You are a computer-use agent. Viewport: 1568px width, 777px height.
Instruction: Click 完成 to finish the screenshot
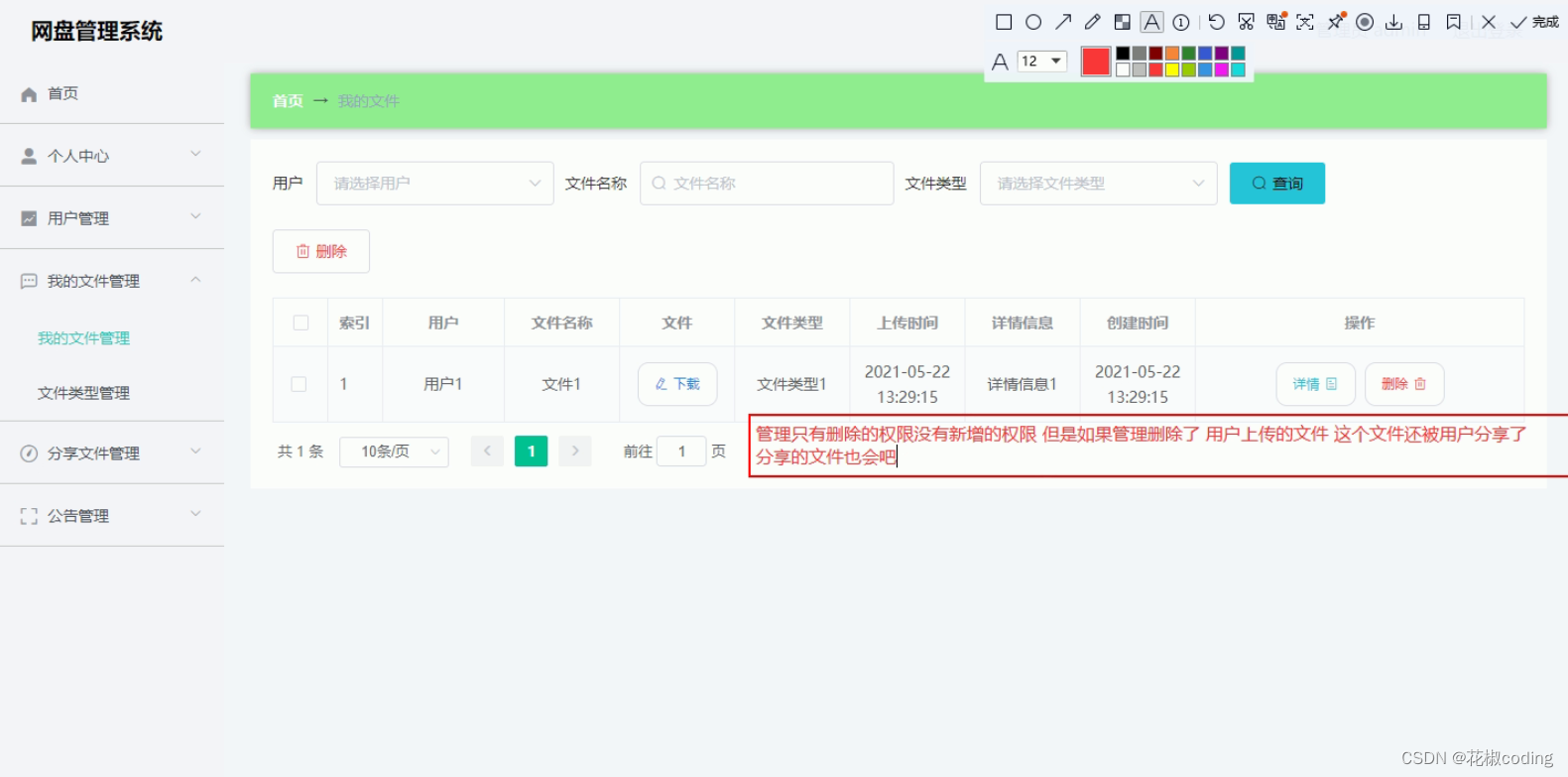[1534, 22]
